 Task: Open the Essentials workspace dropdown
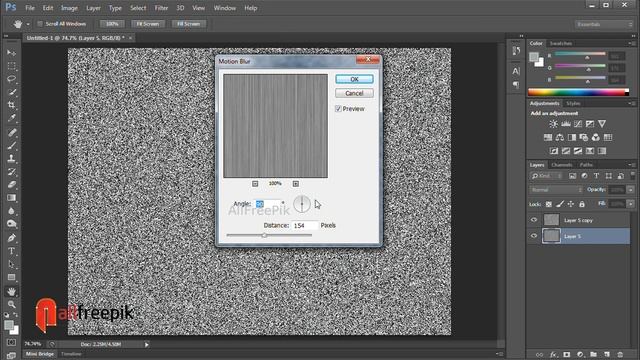[x=604, y=24]
